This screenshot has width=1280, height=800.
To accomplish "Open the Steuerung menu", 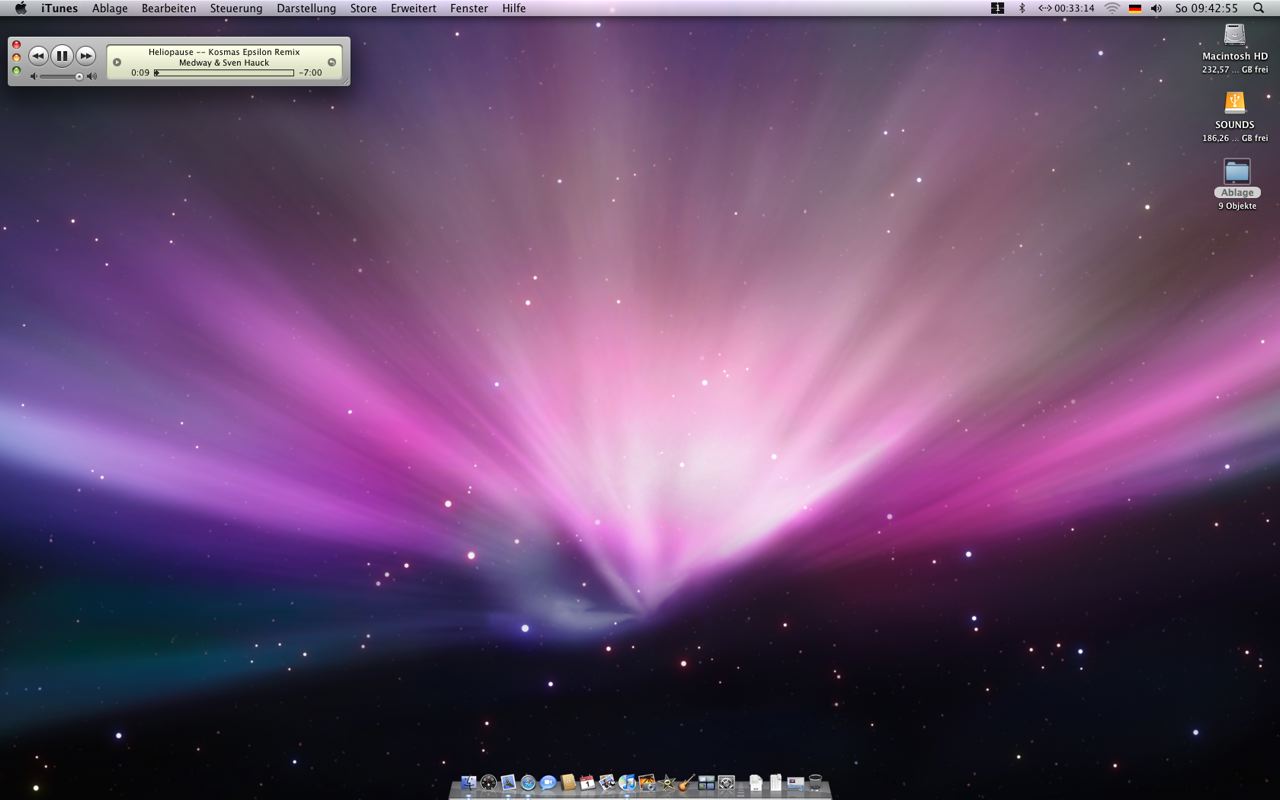I will point(236,8).
